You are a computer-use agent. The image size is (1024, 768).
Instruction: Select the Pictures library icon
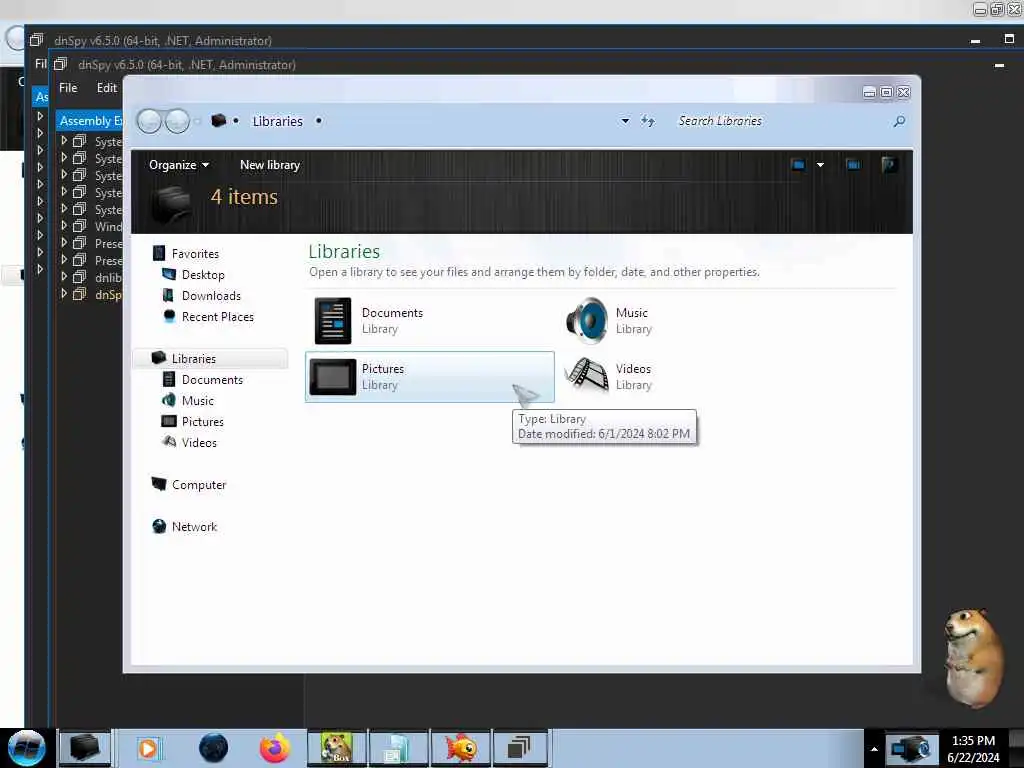(332, 377)
